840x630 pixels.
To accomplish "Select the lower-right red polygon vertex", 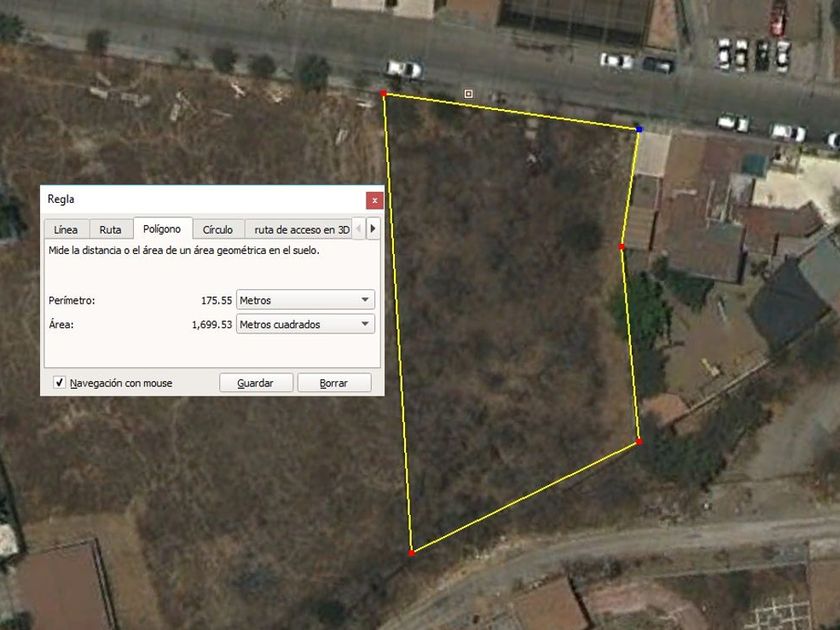I will pyautogui.click(x=639, y=442).
